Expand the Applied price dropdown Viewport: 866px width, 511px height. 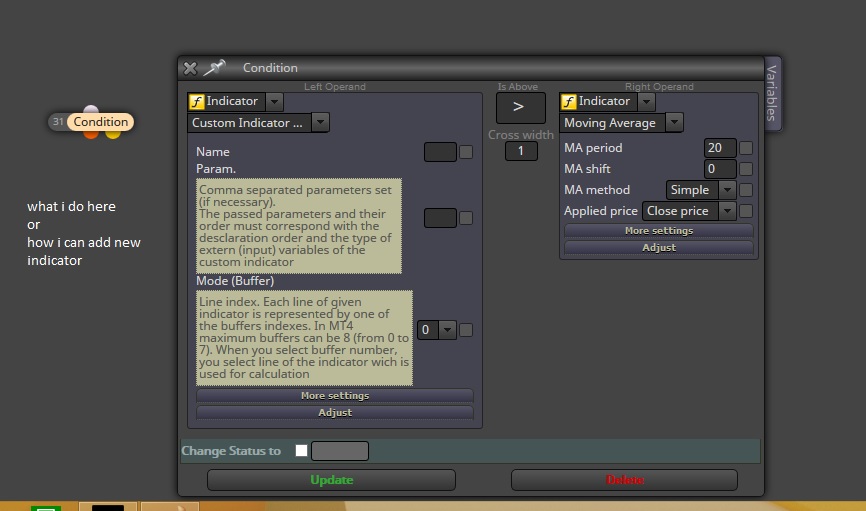coord(727,211)
